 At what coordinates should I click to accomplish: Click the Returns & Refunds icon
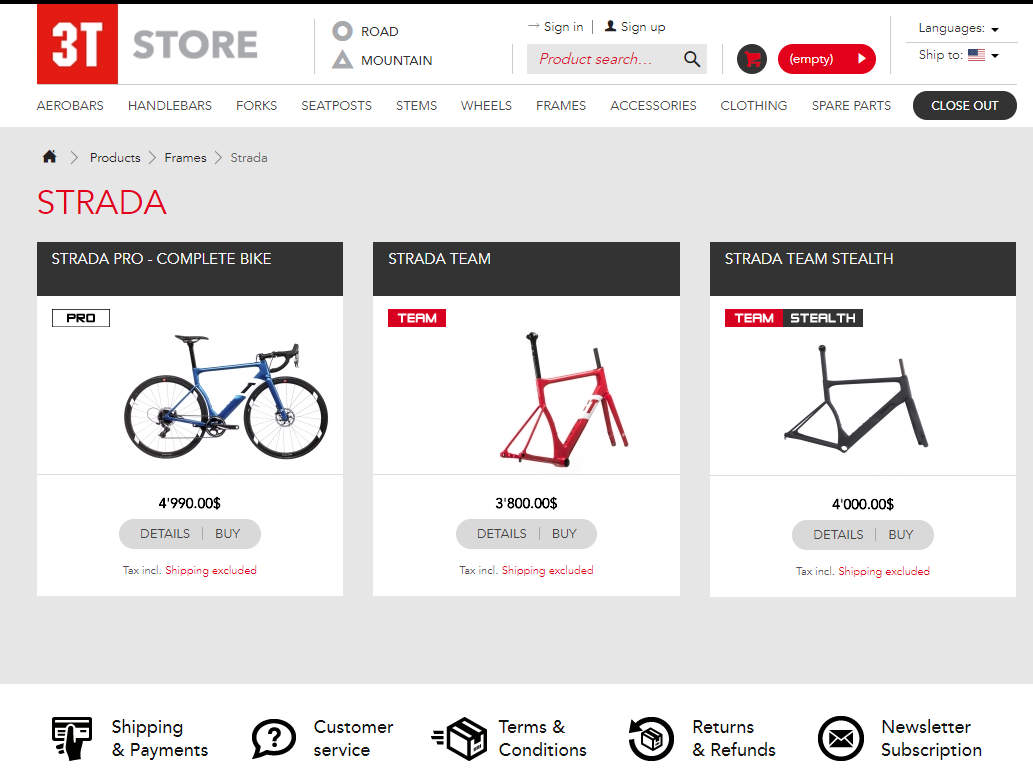pos(651,739)
